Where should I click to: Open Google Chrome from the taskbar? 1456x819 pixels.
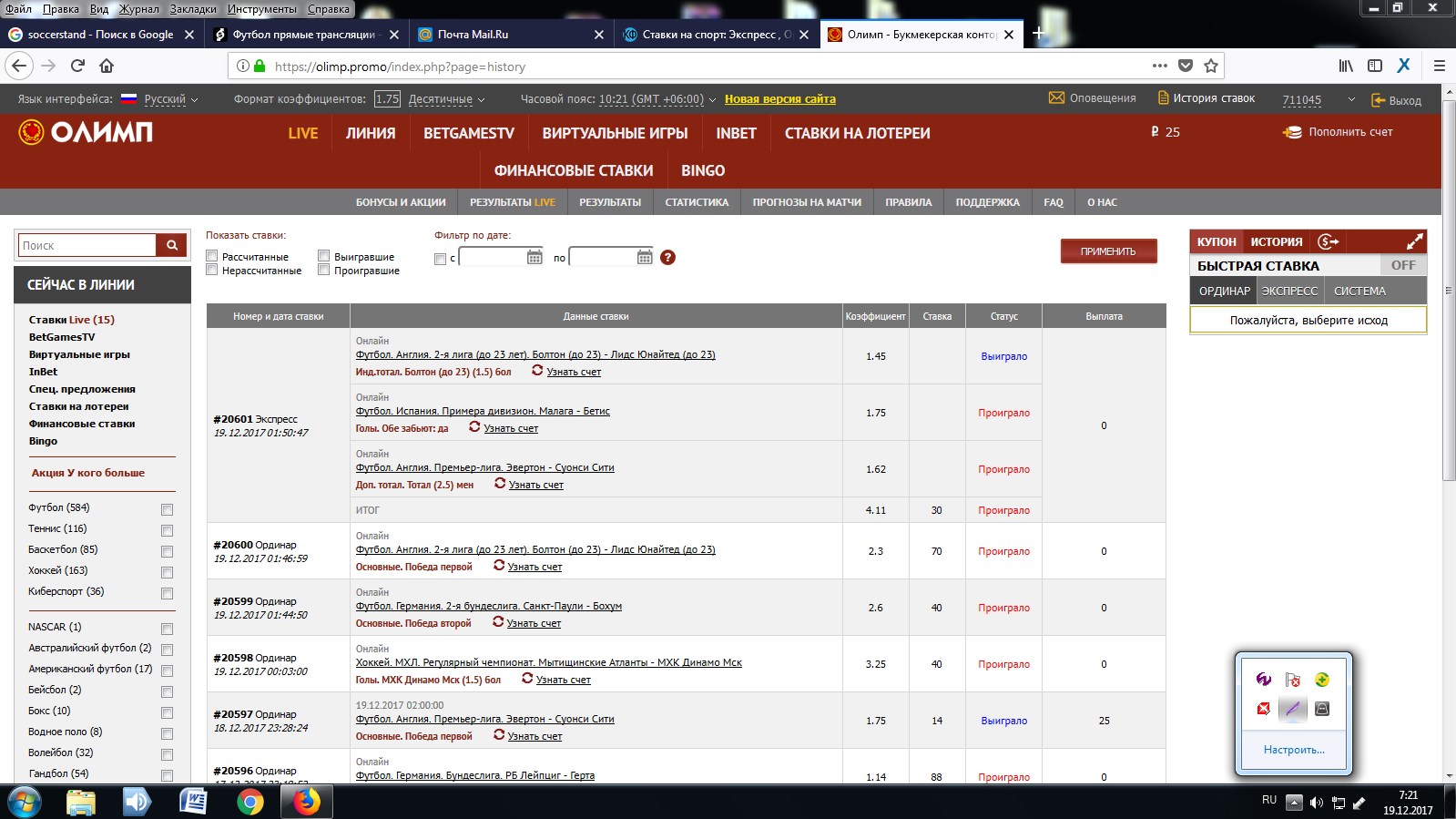click(x=250, y=802)
